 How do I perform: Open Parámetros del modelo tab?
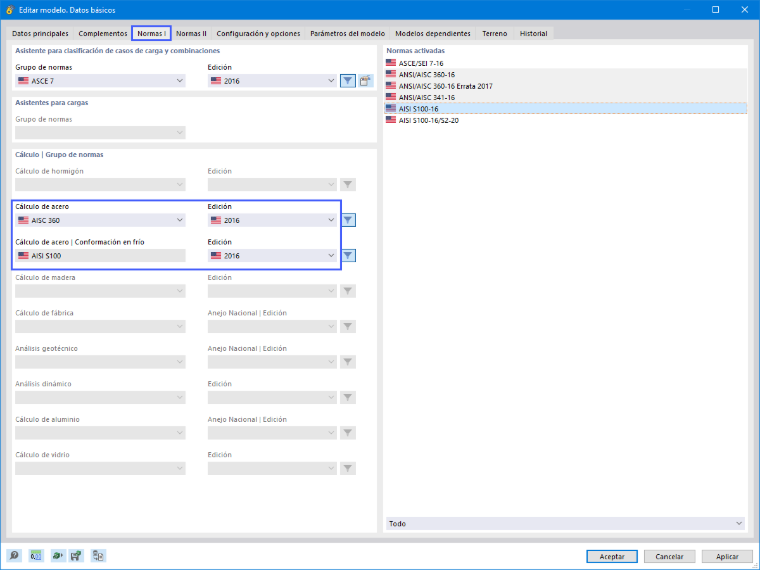[348, 33]
